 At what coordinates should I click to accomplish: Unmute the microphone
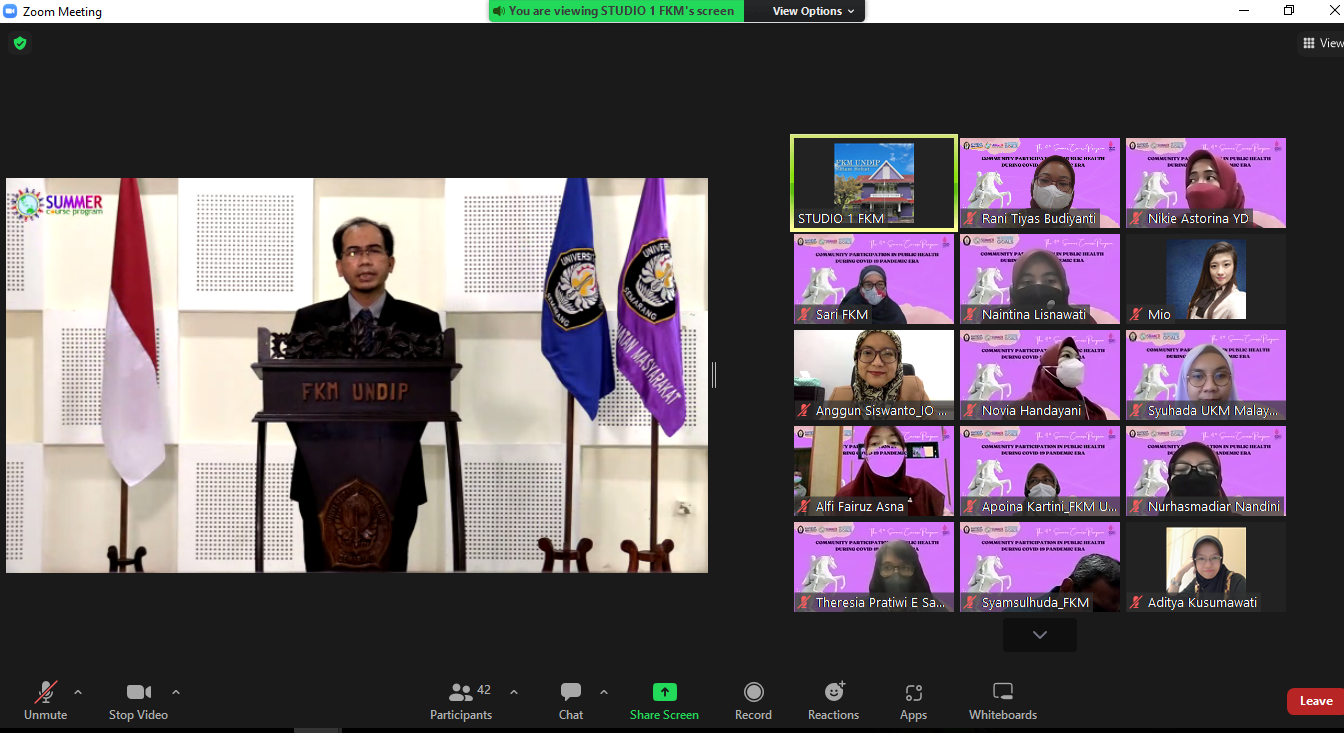(45, 699)
